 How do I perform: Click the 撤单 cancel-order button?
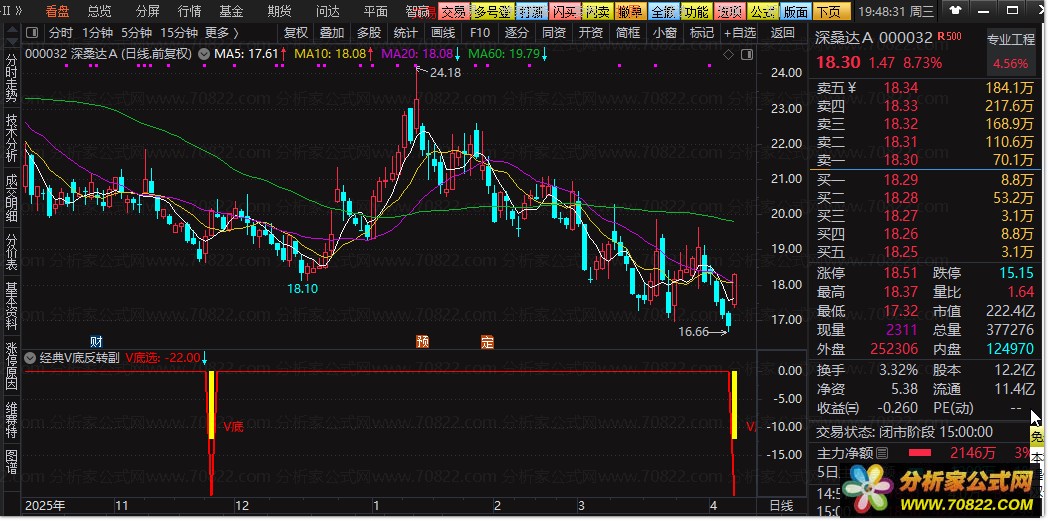tap(630, 11)
